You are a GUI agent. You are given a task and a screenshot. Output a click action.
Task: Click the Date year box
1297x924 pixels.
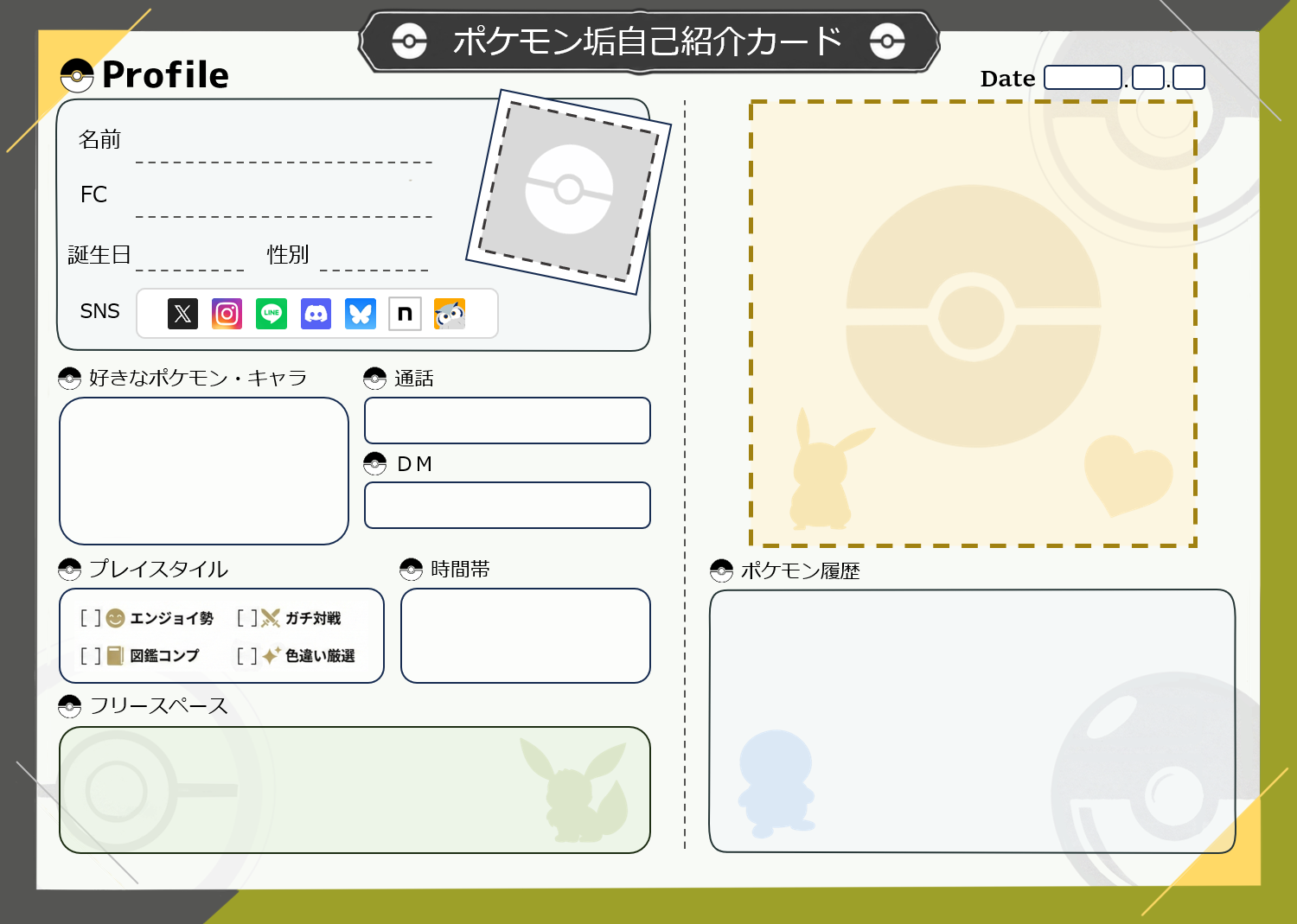coord(1083,78)
